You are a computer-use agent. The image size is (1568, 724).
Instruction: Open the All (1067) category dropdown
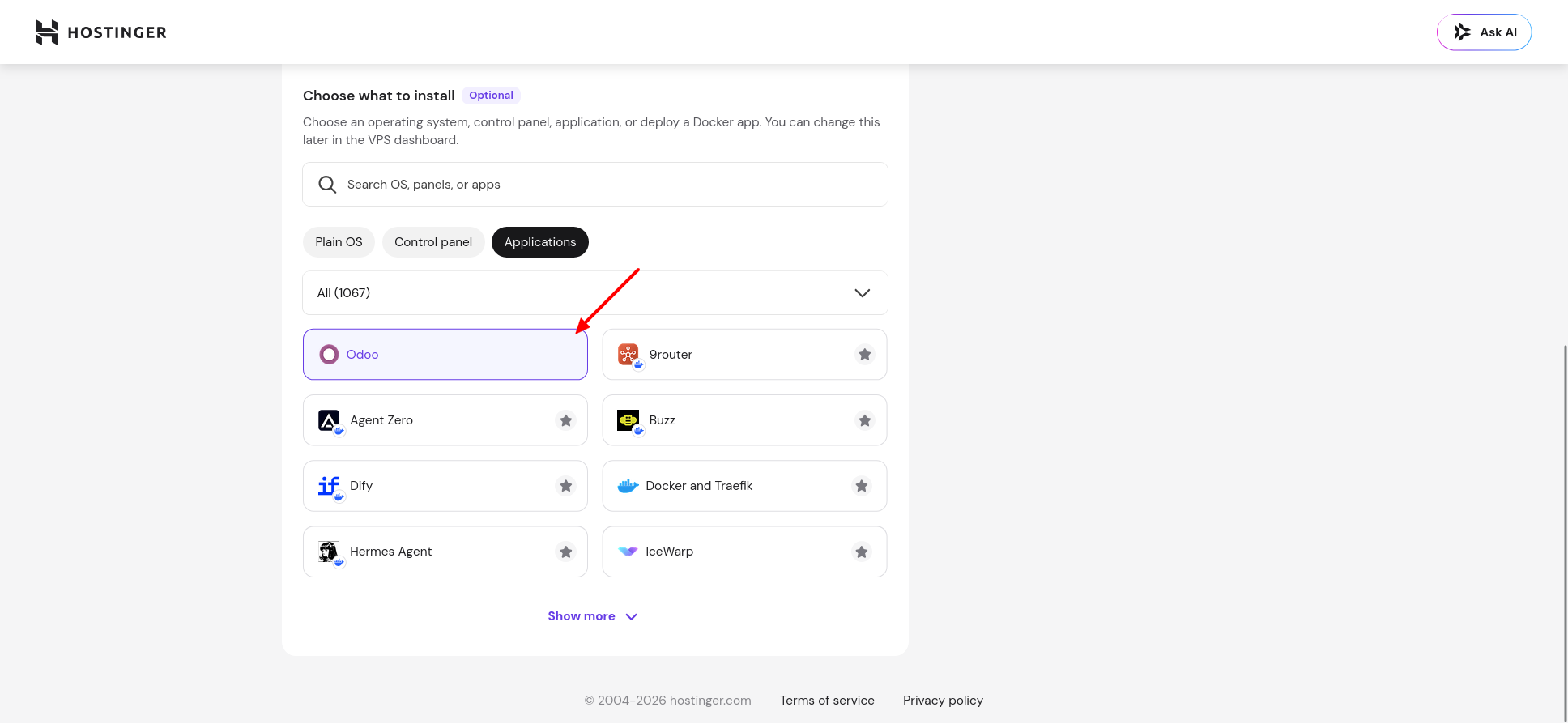pyautogui.click(x=595, y=293)
